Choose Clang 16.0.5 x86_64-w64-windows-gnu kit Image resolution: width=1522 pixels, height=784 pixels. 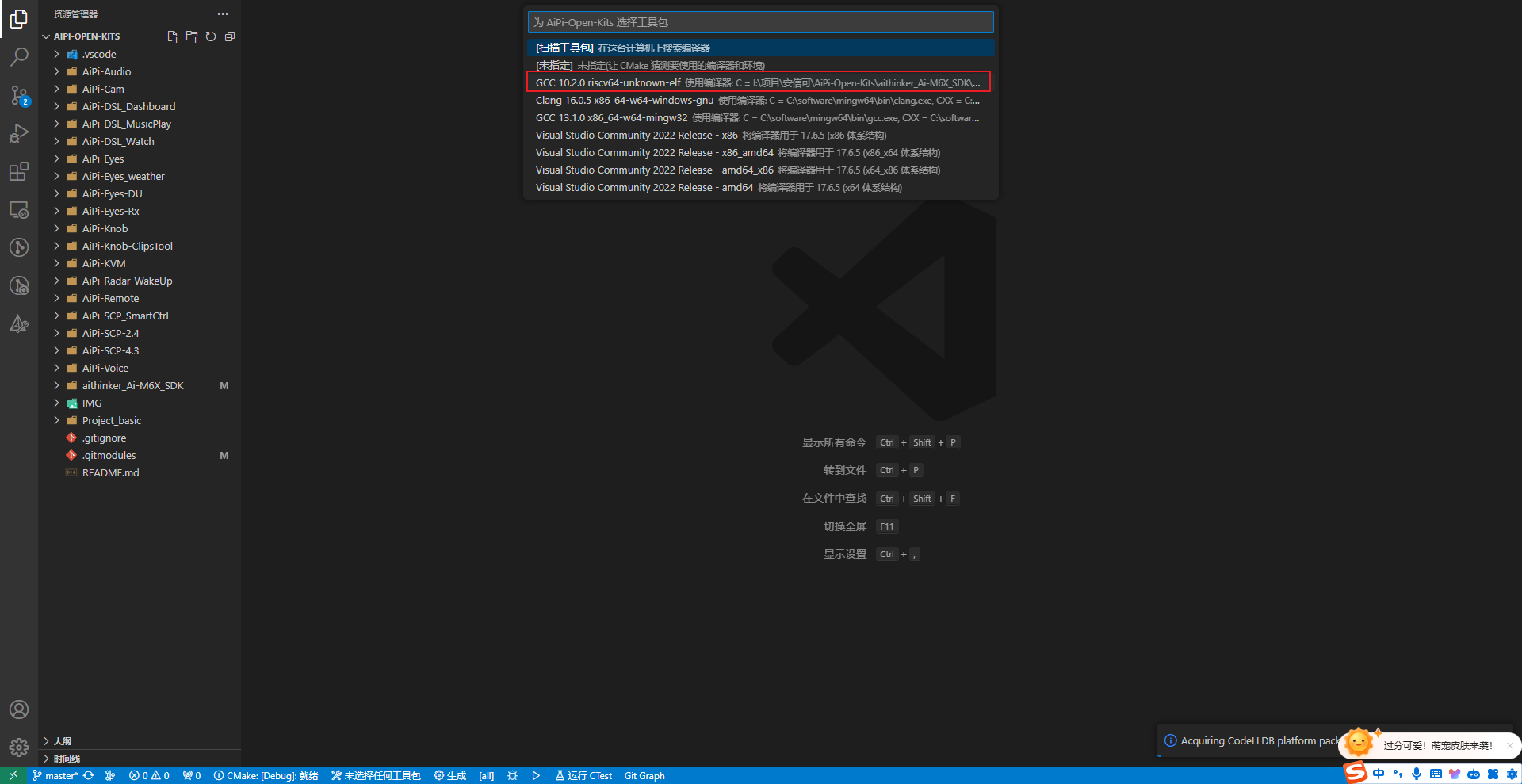pyautogui.click(x=761, y=100)
